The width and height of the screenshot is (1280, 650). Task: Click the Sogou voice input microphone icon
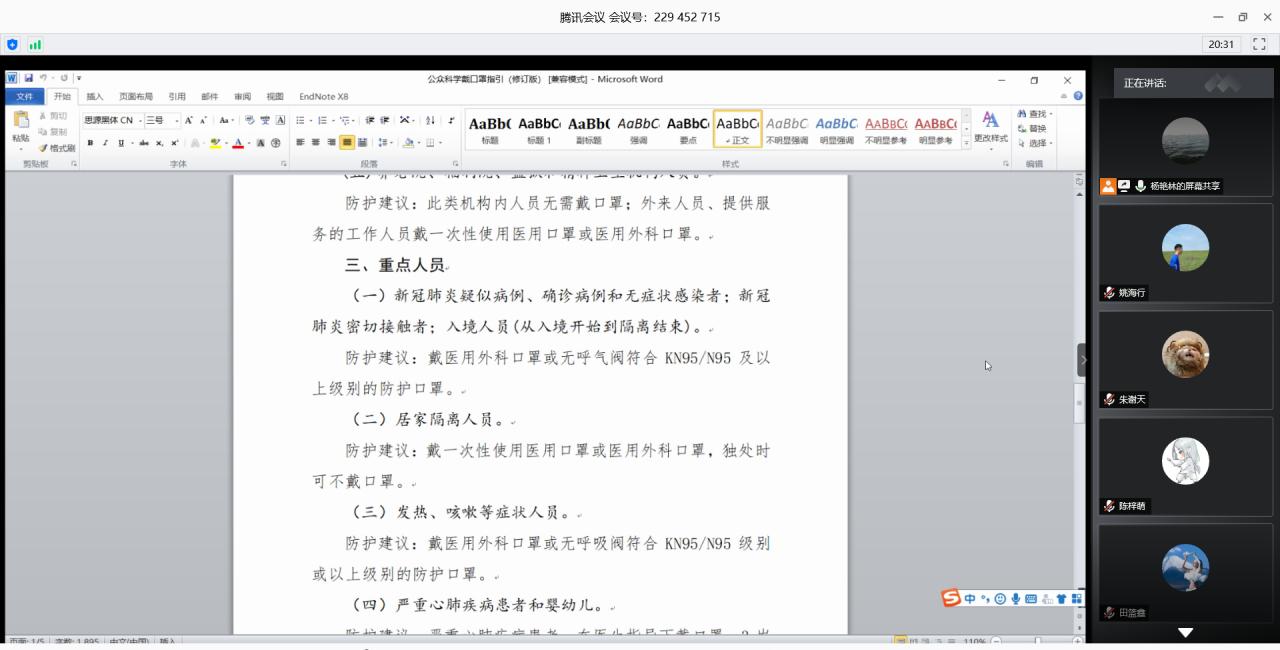(x=1015, y=598)
